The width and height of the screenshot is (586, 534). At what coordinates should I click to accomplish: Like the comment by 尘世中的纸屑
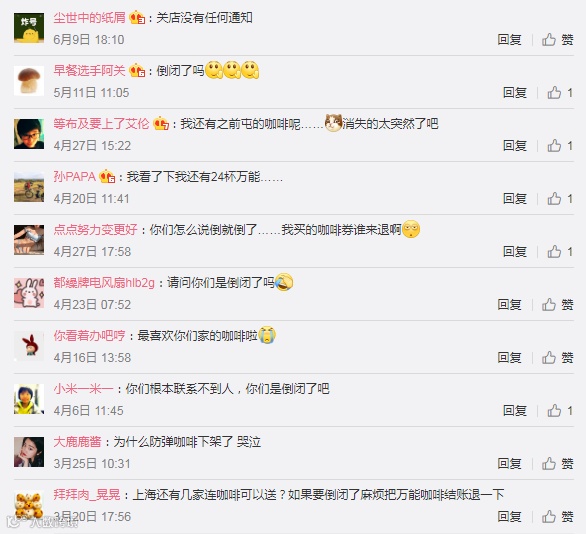557,40
